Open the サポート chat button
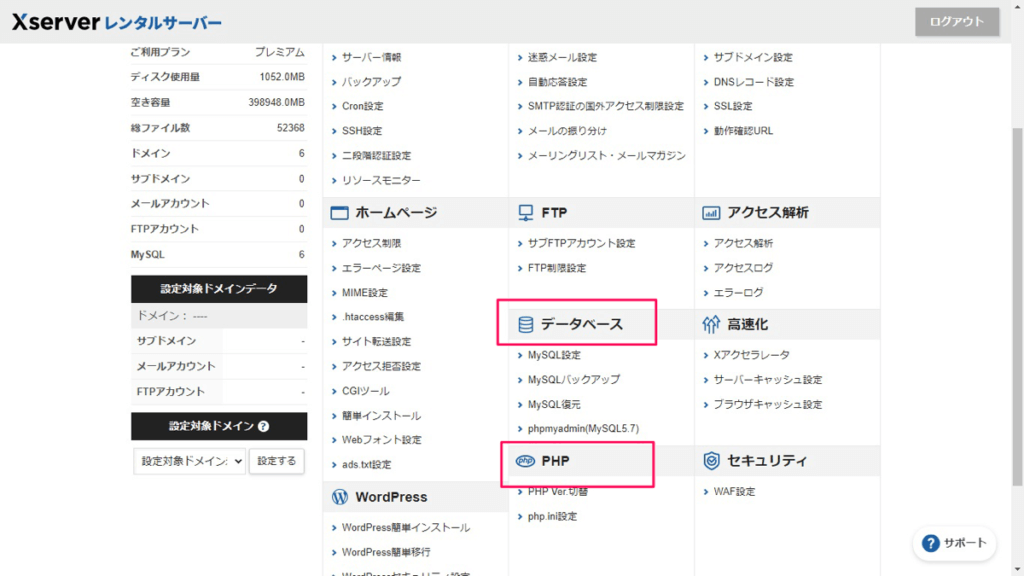1024x576 pixels. [x=955, y=543]
